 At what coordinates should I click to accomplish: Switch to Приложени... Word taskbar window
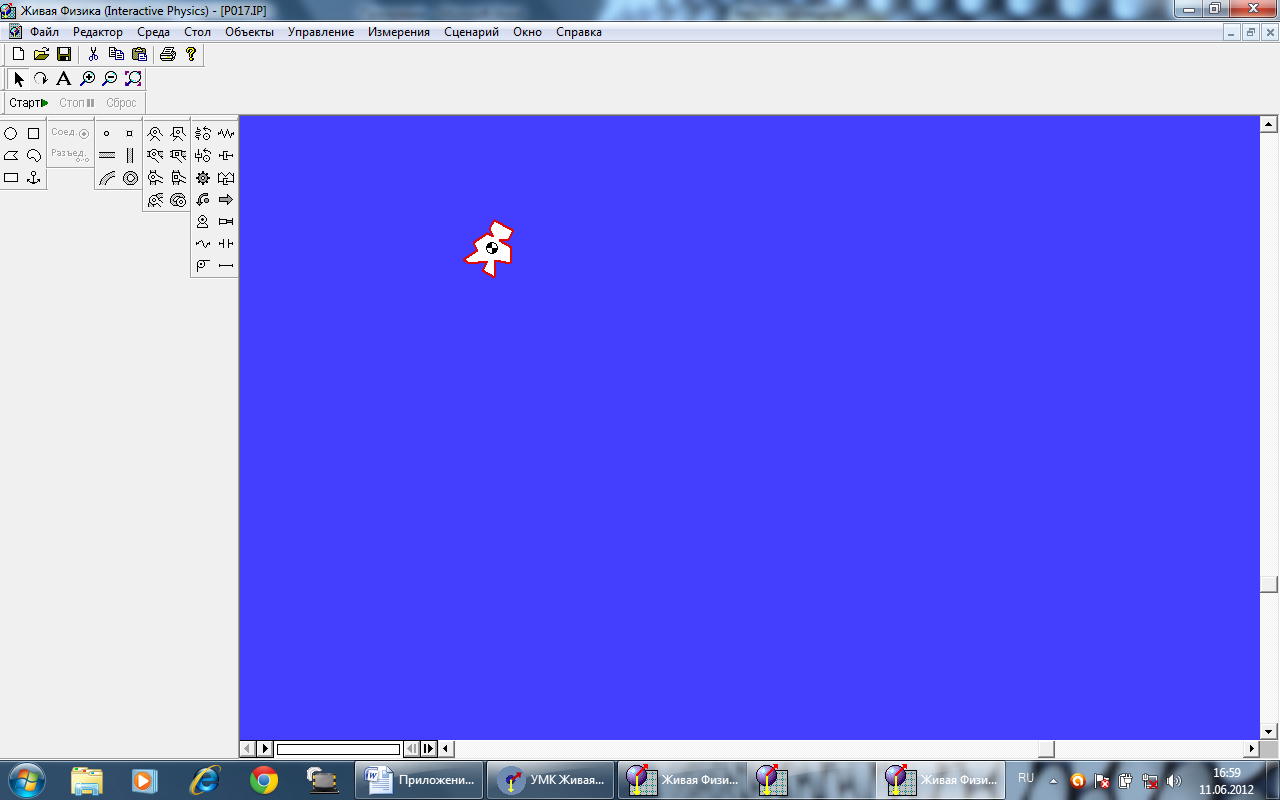tap(420, 780)
